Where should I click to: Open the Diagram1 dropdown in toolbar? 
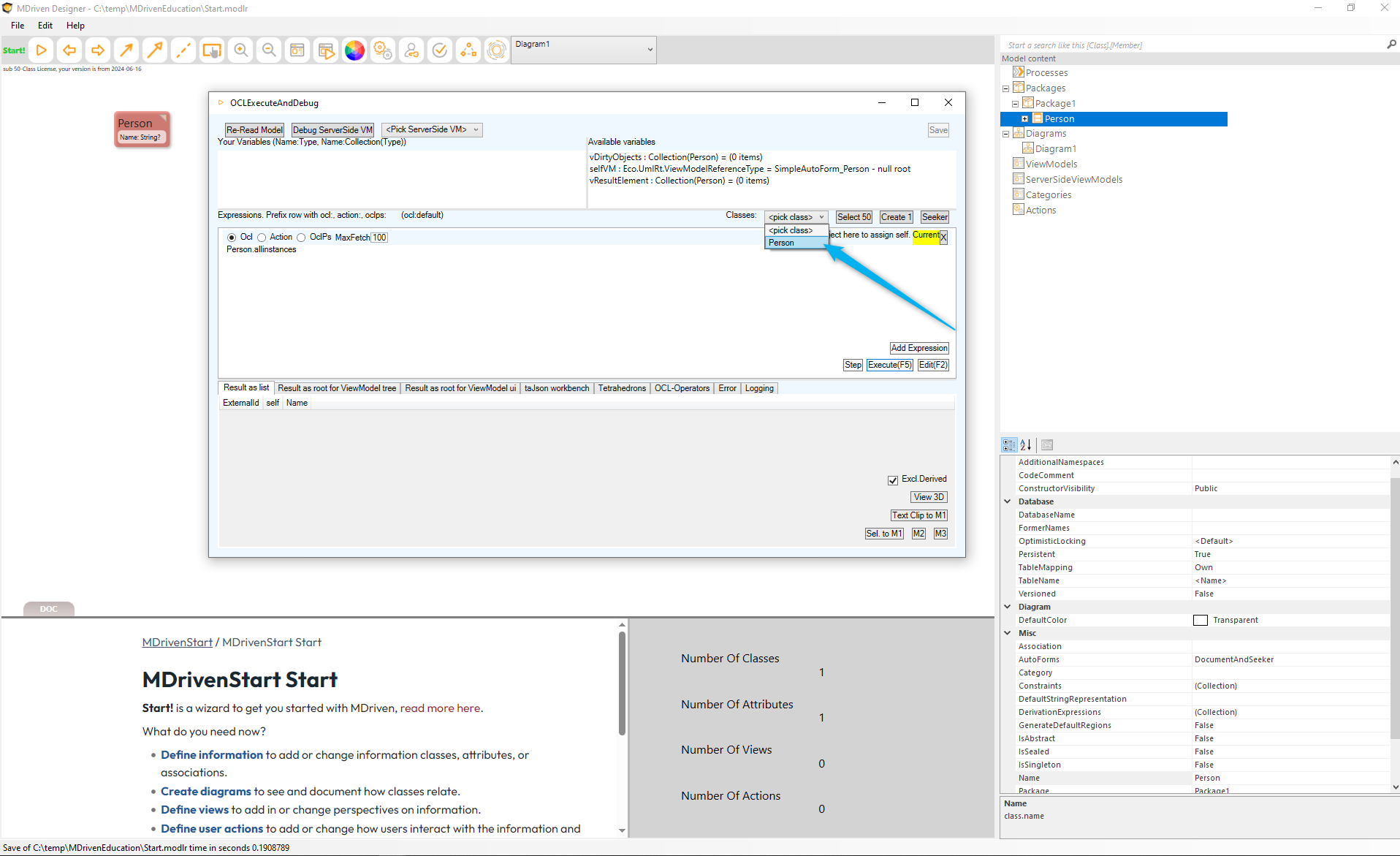coord(649,50)
